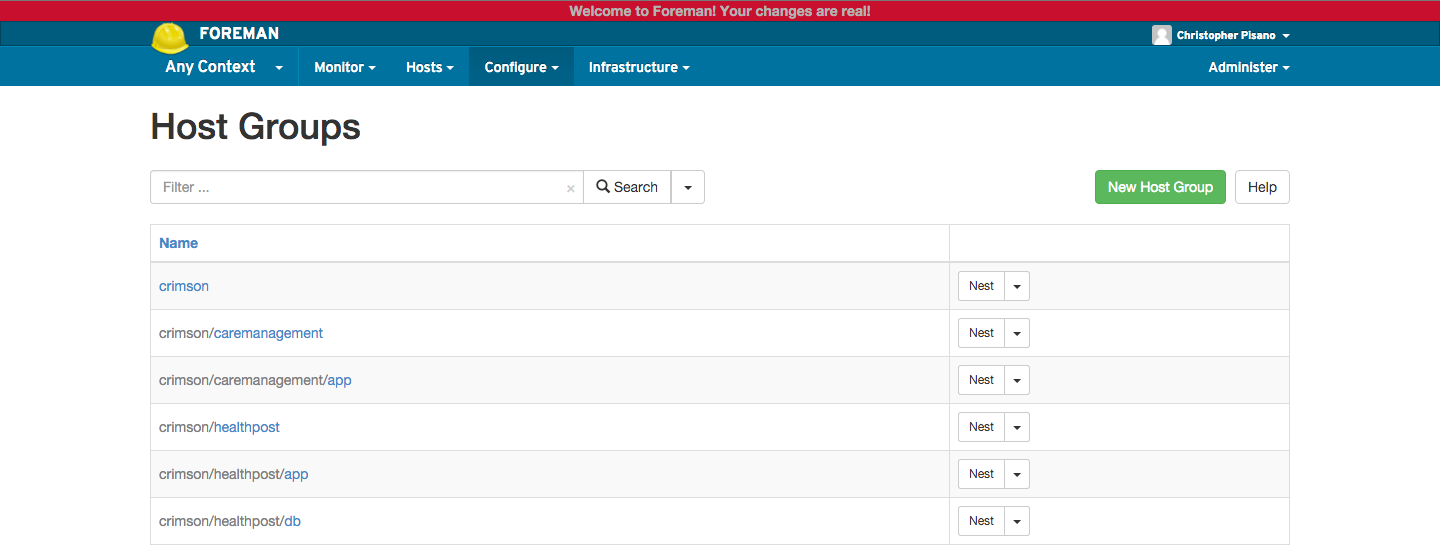This screenshot has width=1440, height=545.
Task: Open the Administer menu
Action: click(x=1248, y=67)
